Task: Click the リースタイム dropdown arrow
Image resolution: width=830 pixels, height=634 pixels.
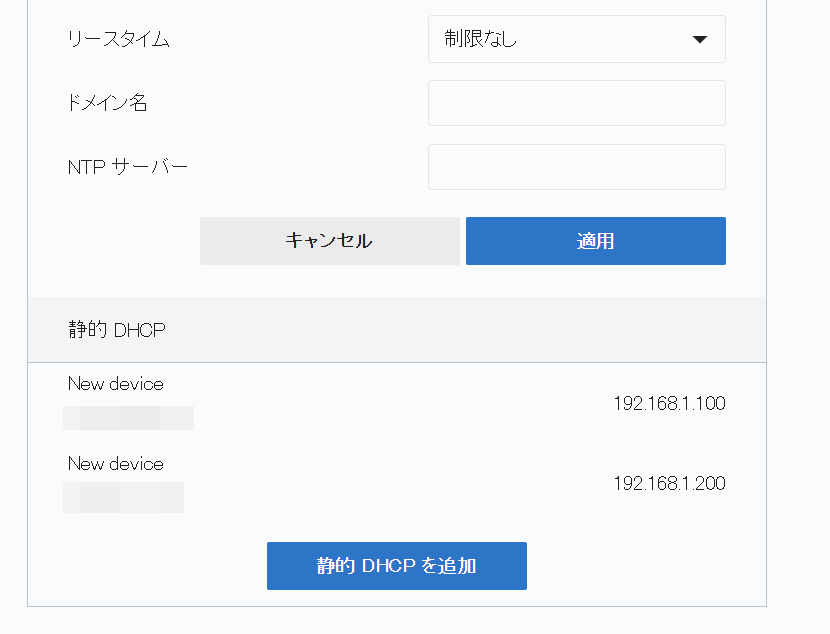Action: [x=700, y=40]
